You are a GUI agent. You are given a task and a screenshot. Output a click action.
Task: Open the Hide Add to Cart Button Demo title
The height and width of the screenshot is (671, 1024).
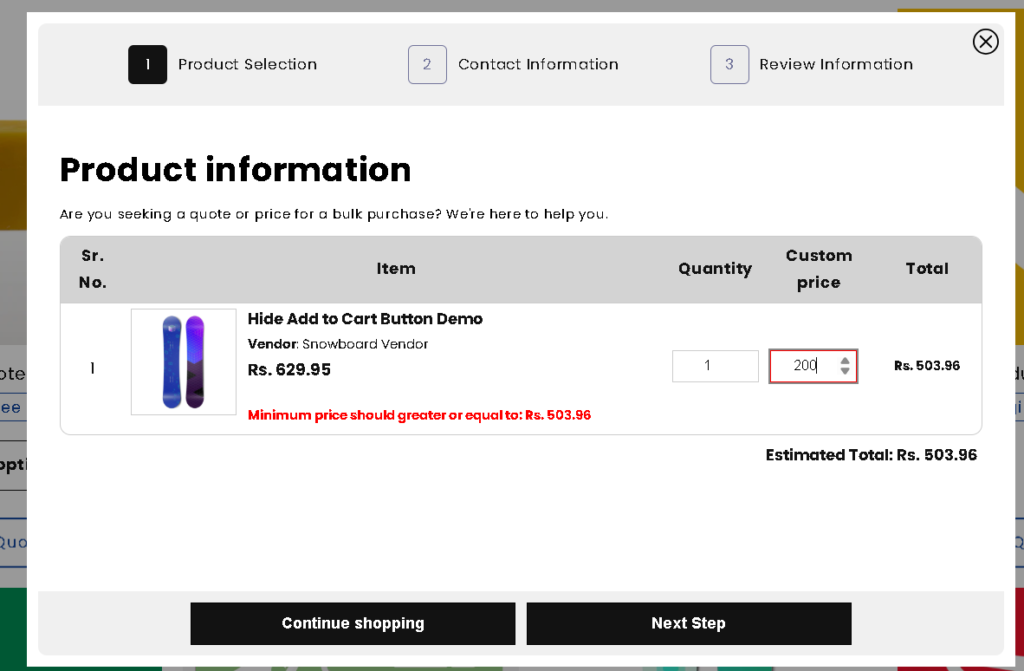[365, 319]
